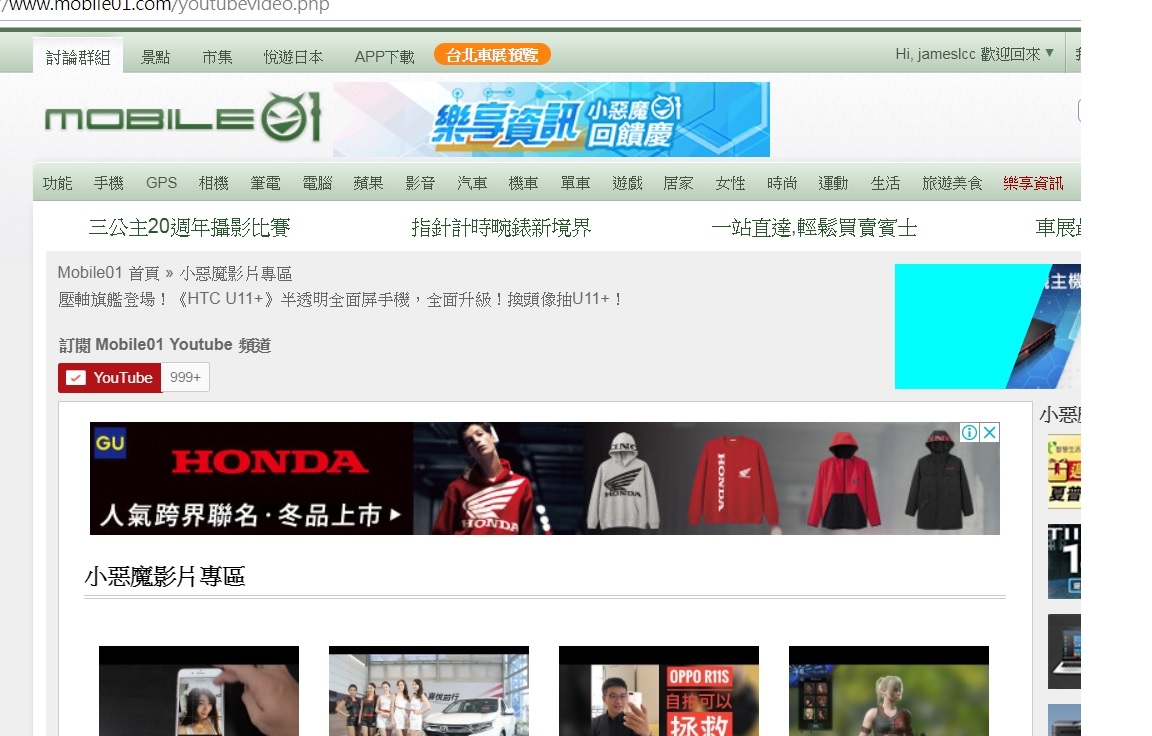
Task: Select the 相機 category
Action: point(214,183)
